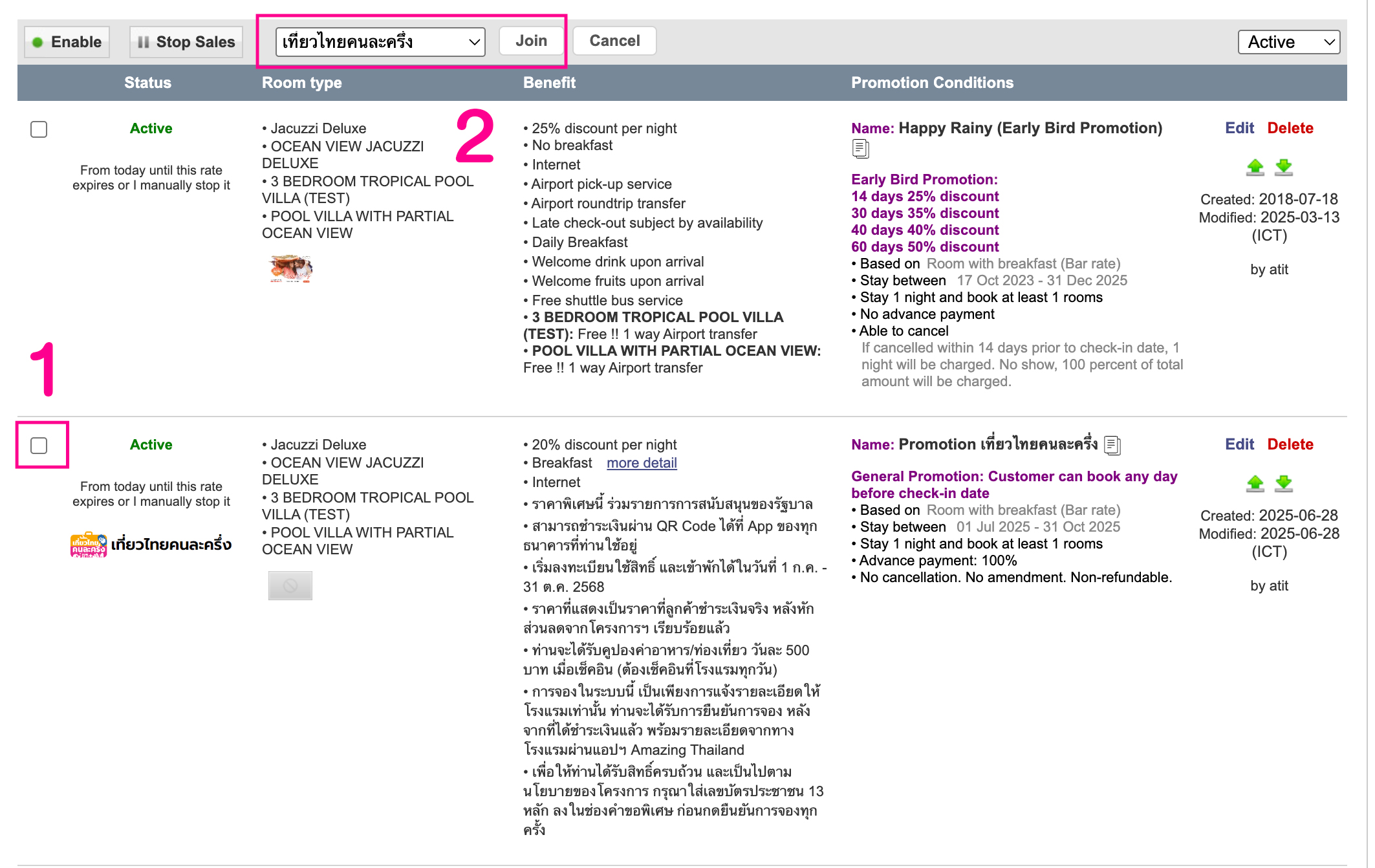Tick checkbox for เที่ยวไทยคนละครึ่ง promotion row
This screenshot has height=868, width=1375.
coord(39,446)
